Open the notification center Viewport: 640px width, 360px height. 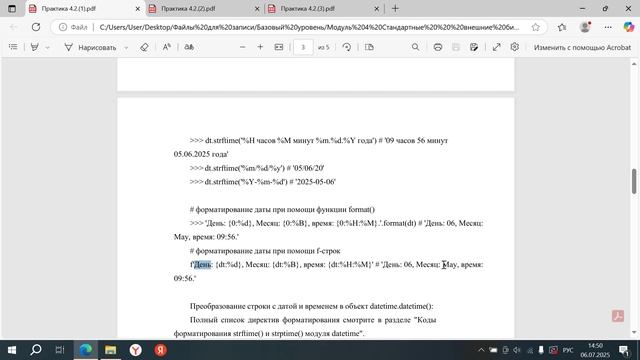coord(624,350)
